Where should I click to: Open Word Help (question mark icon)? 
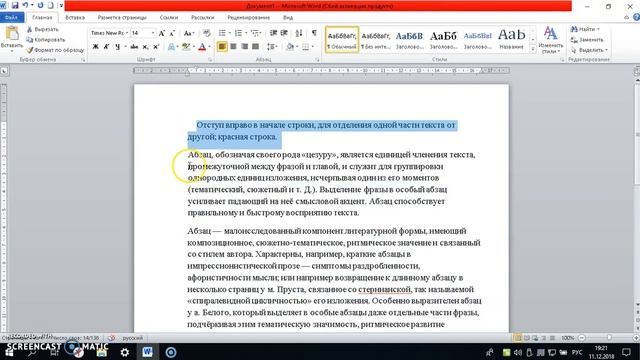coord(636,17)
